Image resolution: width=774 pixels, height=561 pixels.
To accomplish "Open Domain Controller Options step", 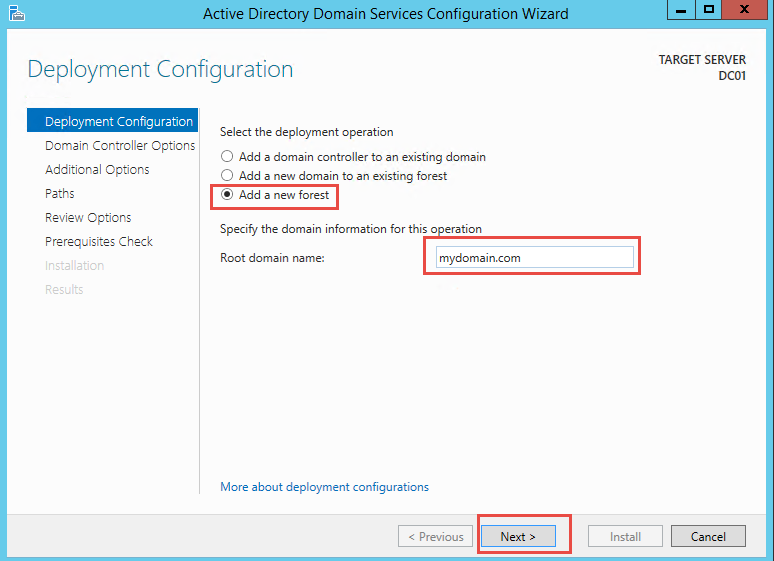I will tap(120, 146).
